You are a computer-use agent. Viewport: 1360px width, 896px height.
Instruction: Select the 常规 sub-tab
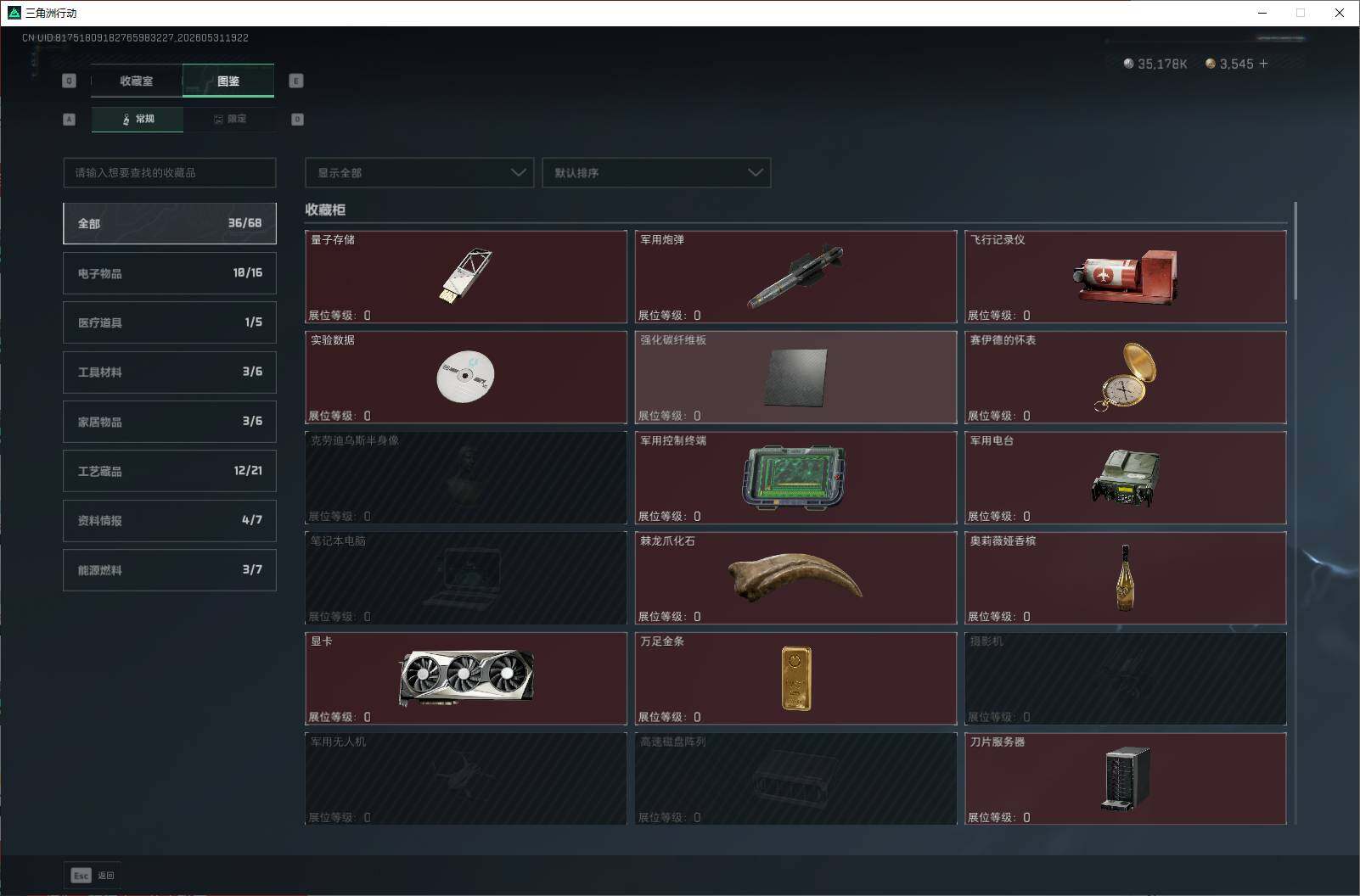tap(138, 119)
